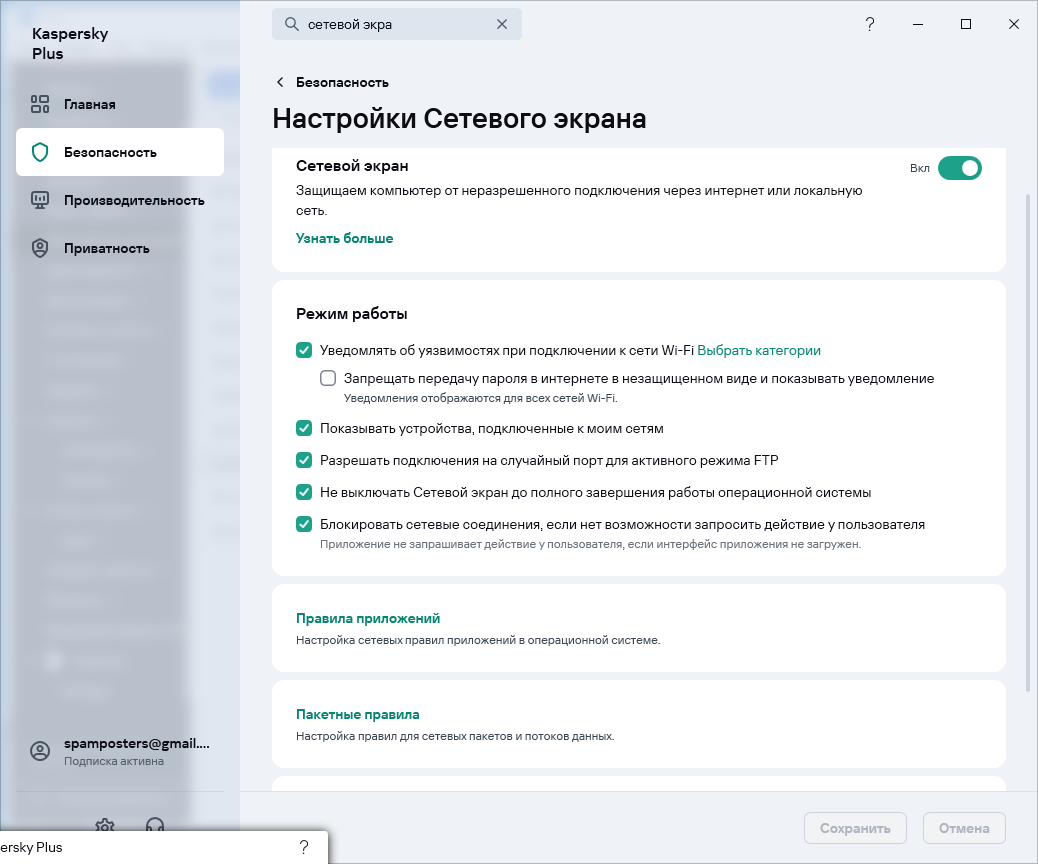Click the Выбрать категории link
Screen dimensions: 1038x864
tap(758, 350)
